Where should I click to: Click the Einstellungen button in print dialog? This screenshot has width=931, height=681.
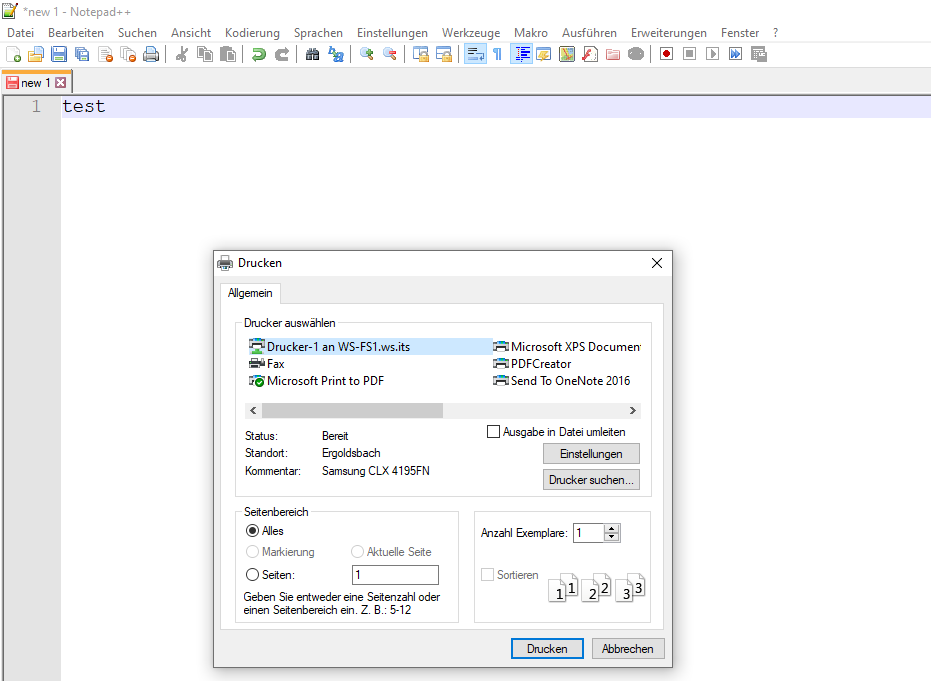[591, 454]
